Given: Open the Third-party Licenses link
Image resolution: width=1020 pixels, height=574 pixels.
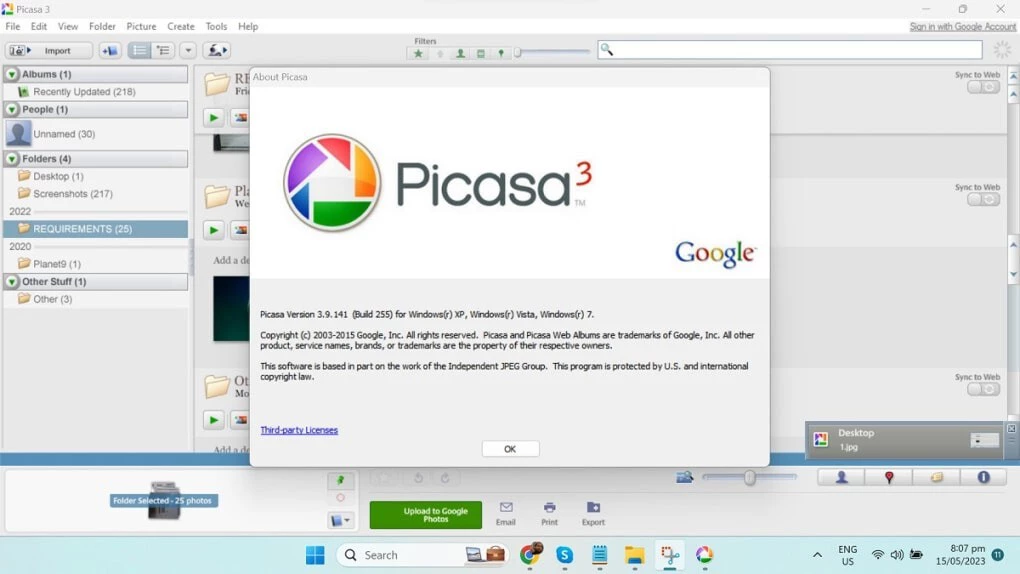Looking at the screenshot, I should (299, 430).
